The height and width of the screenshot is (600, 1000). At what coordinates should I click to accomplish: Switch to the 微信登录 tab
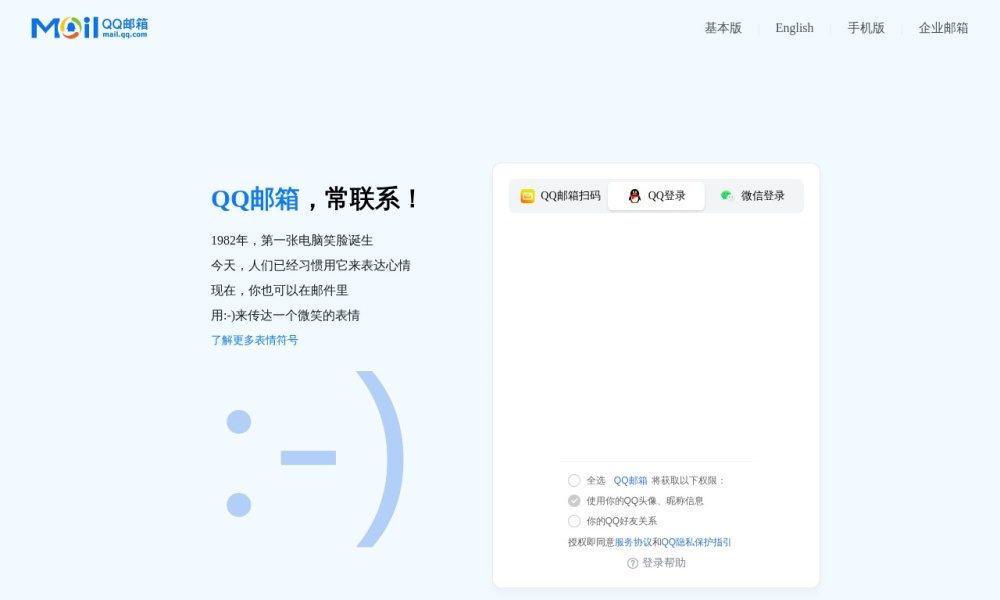755,196
